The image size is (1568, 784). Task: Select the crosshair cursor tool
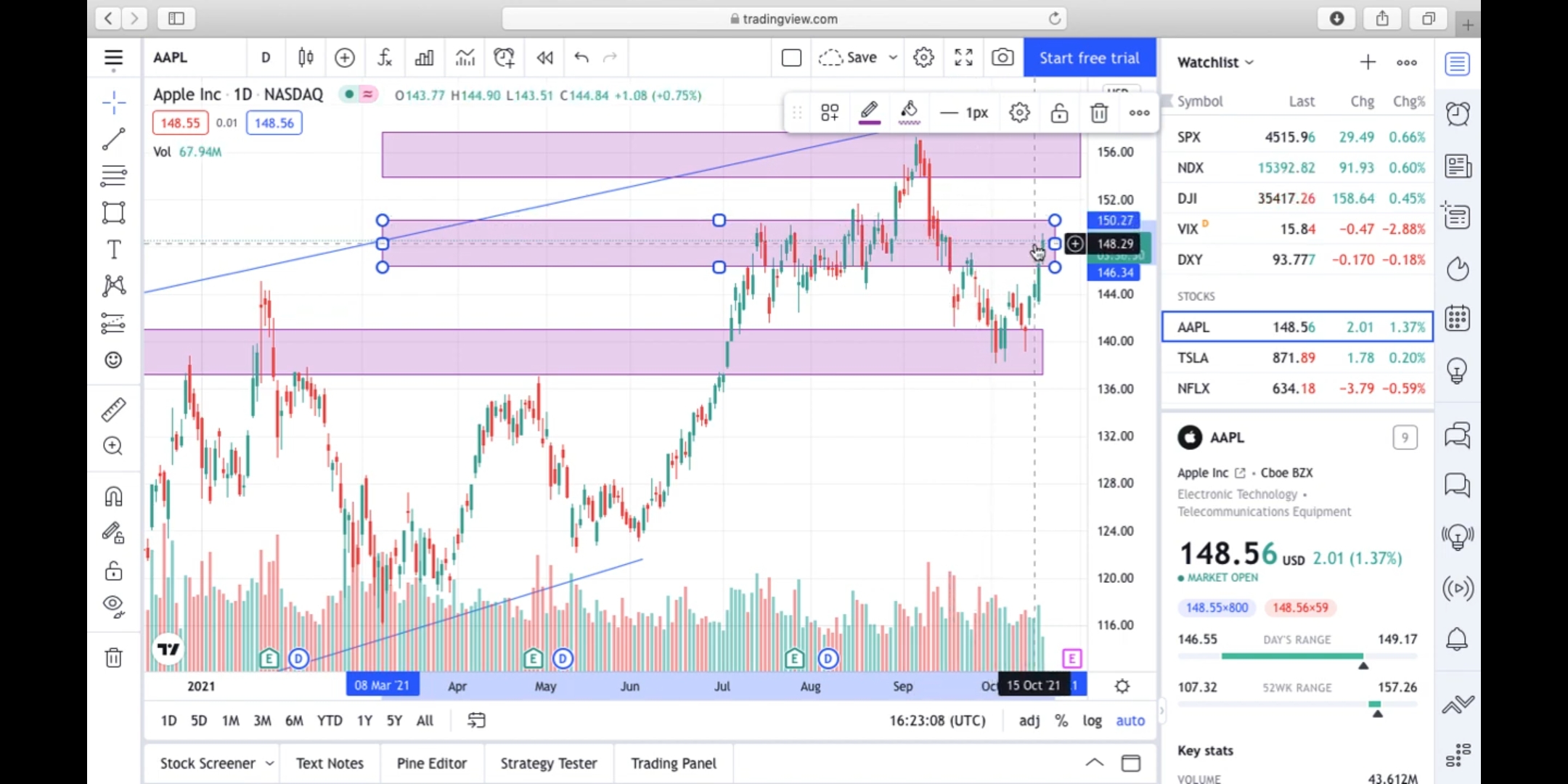[x=113, y=102]
